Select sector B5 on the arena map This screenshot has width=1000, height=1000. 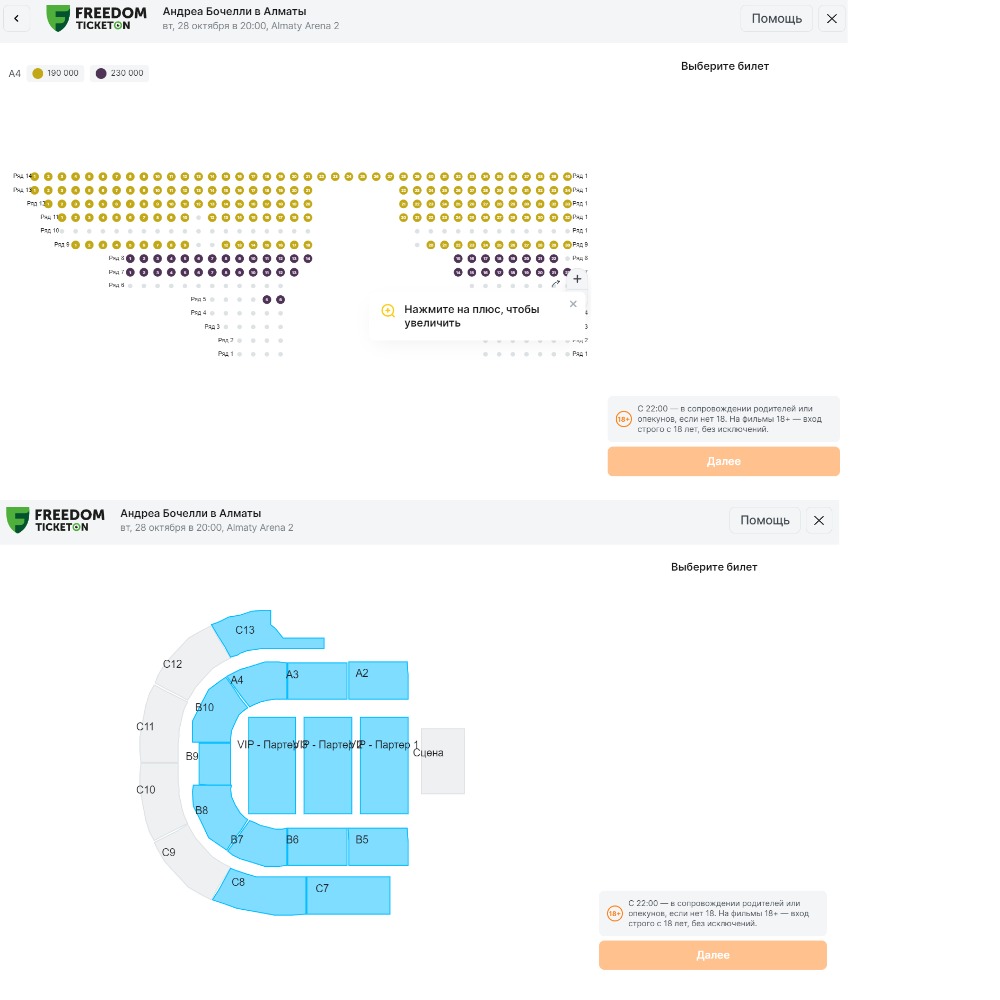pyautogui.click(x=378, y=846)
